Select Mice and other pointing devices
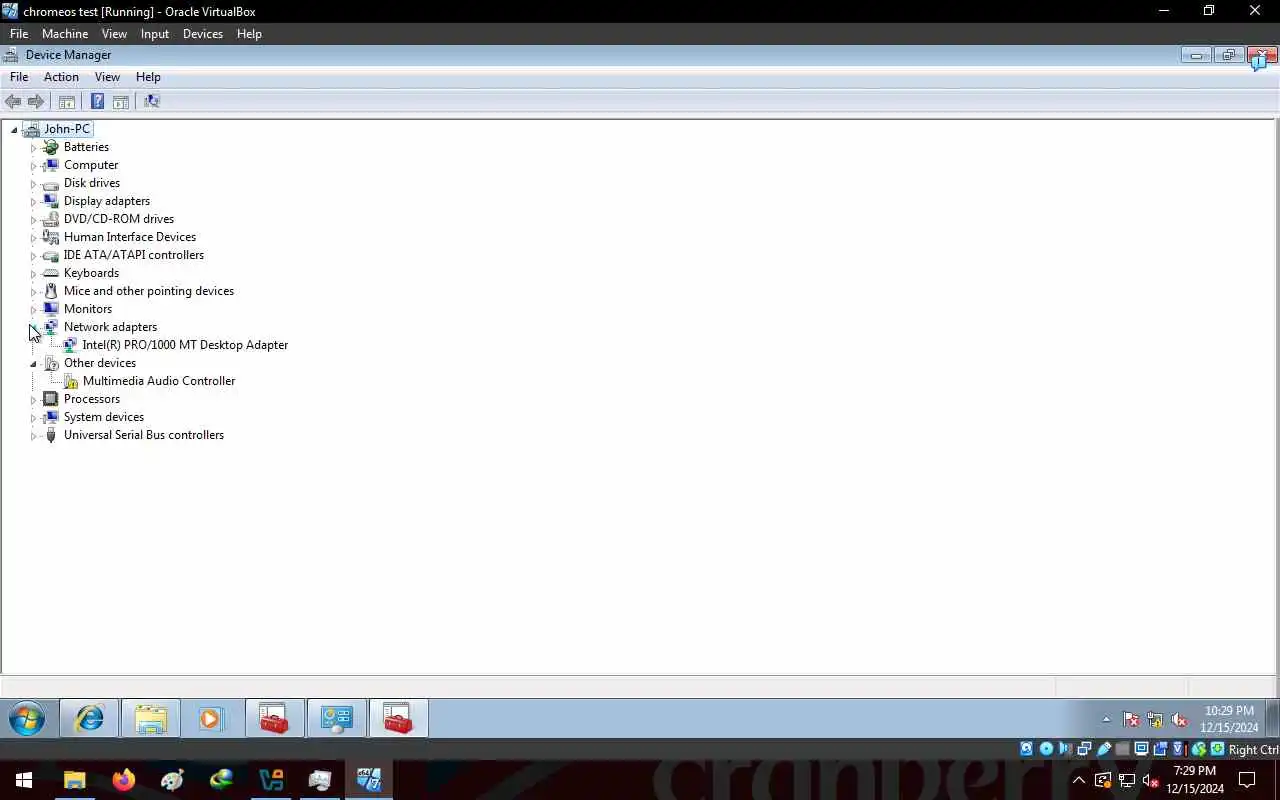Image resolution: width=1280 pixels, height=800 pixels. pyautogui.click(x=149, y=291)
